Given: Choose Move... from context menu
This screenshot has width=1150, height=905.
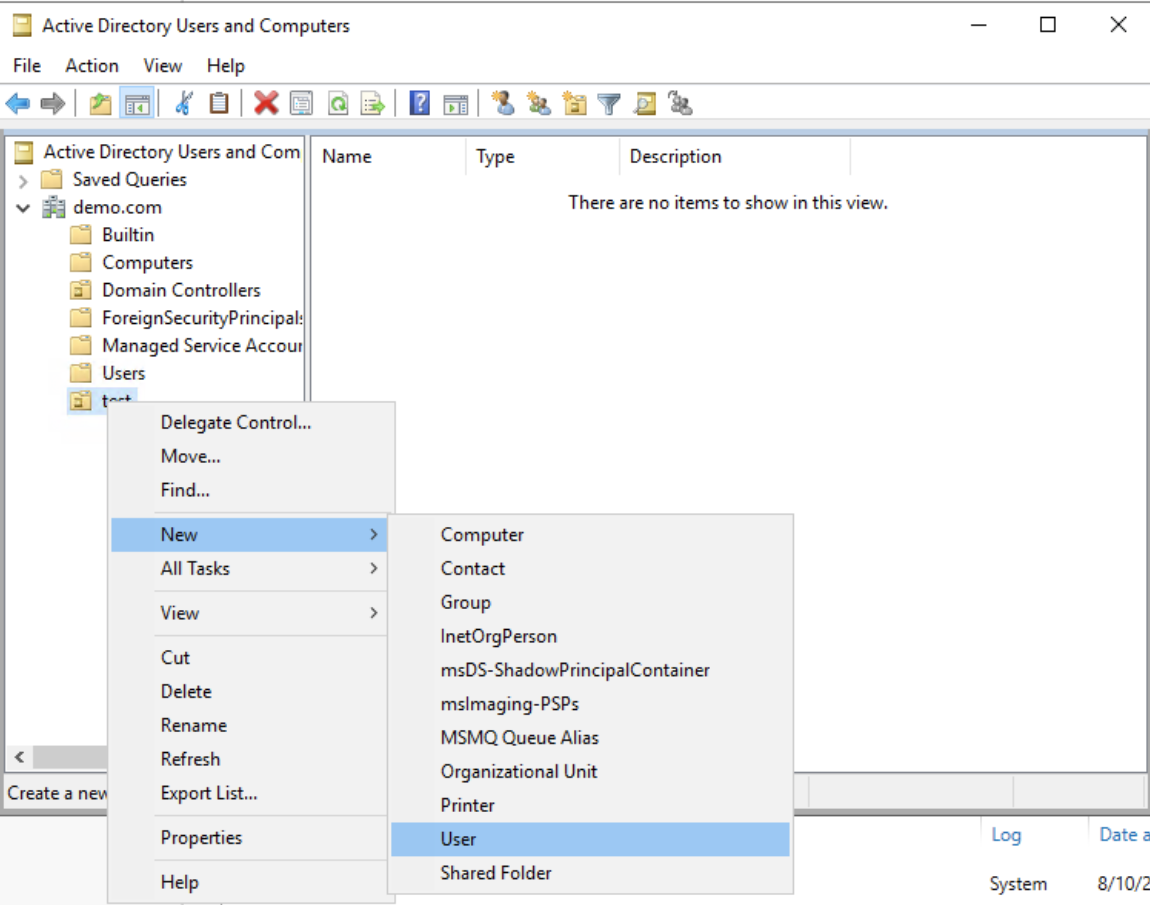Looking at the screenshot, I should pyautogui.click(x=249, y=456).
